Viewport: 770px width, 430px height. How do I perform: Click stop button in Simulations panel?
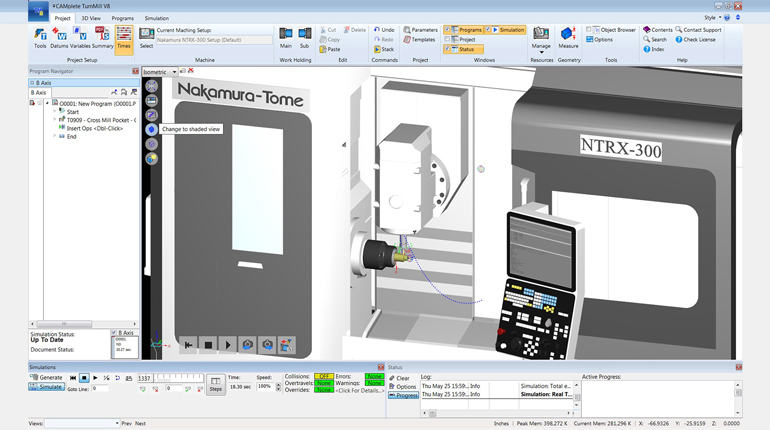(84, 378)
